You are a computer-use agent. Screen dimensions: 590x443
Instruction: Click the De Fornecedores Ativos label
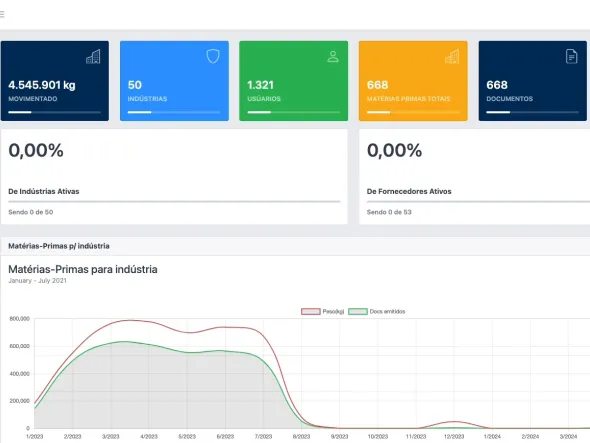409,191
